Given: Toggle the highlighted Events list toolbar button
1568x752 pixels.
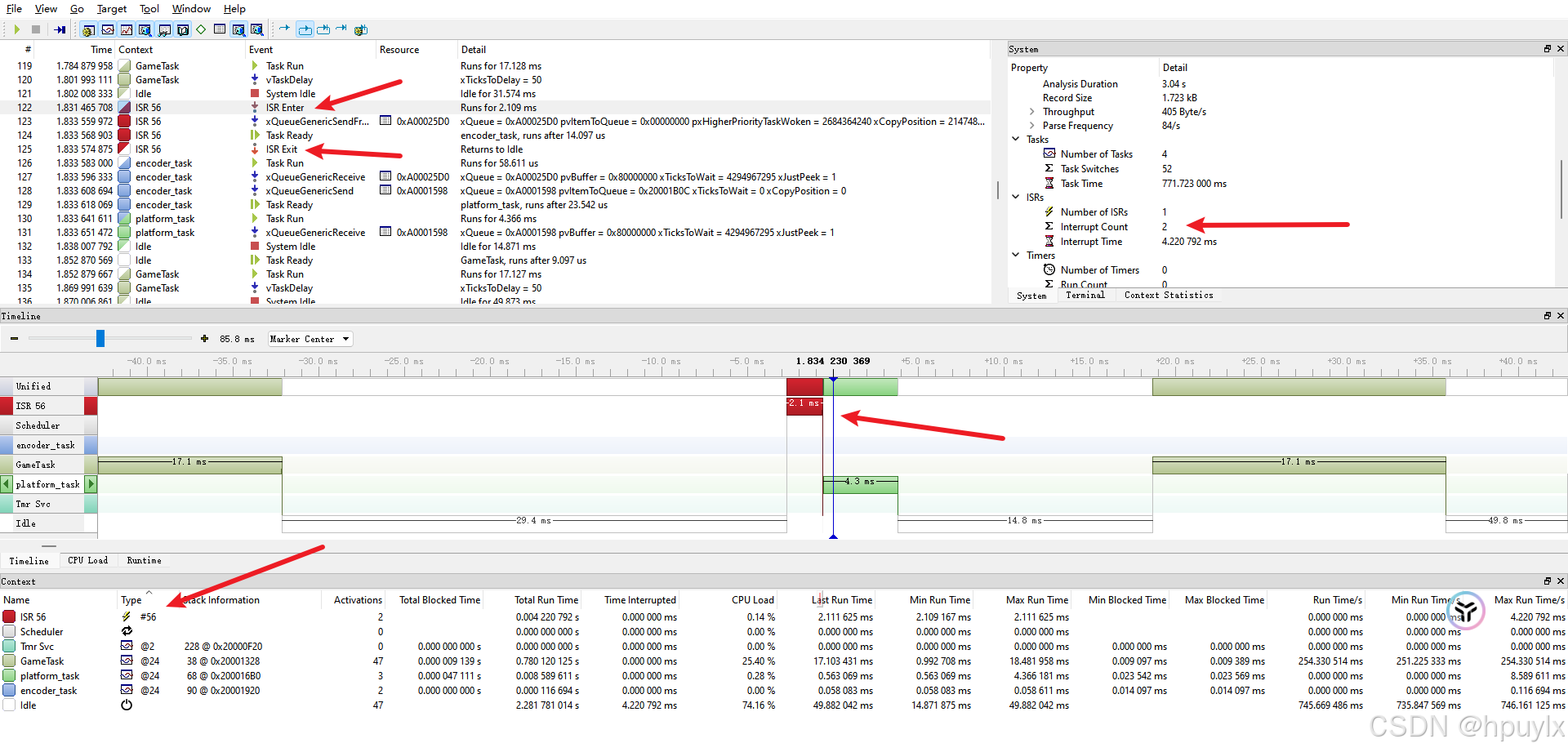Looking at the screenshot, I should coord(238,29).
